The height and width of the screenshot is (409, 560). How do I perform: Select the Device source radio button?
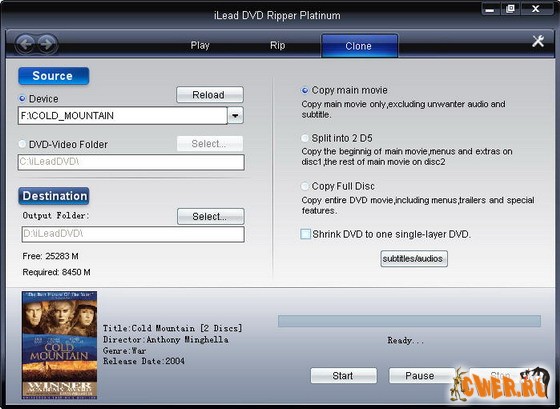click(22, 98)
